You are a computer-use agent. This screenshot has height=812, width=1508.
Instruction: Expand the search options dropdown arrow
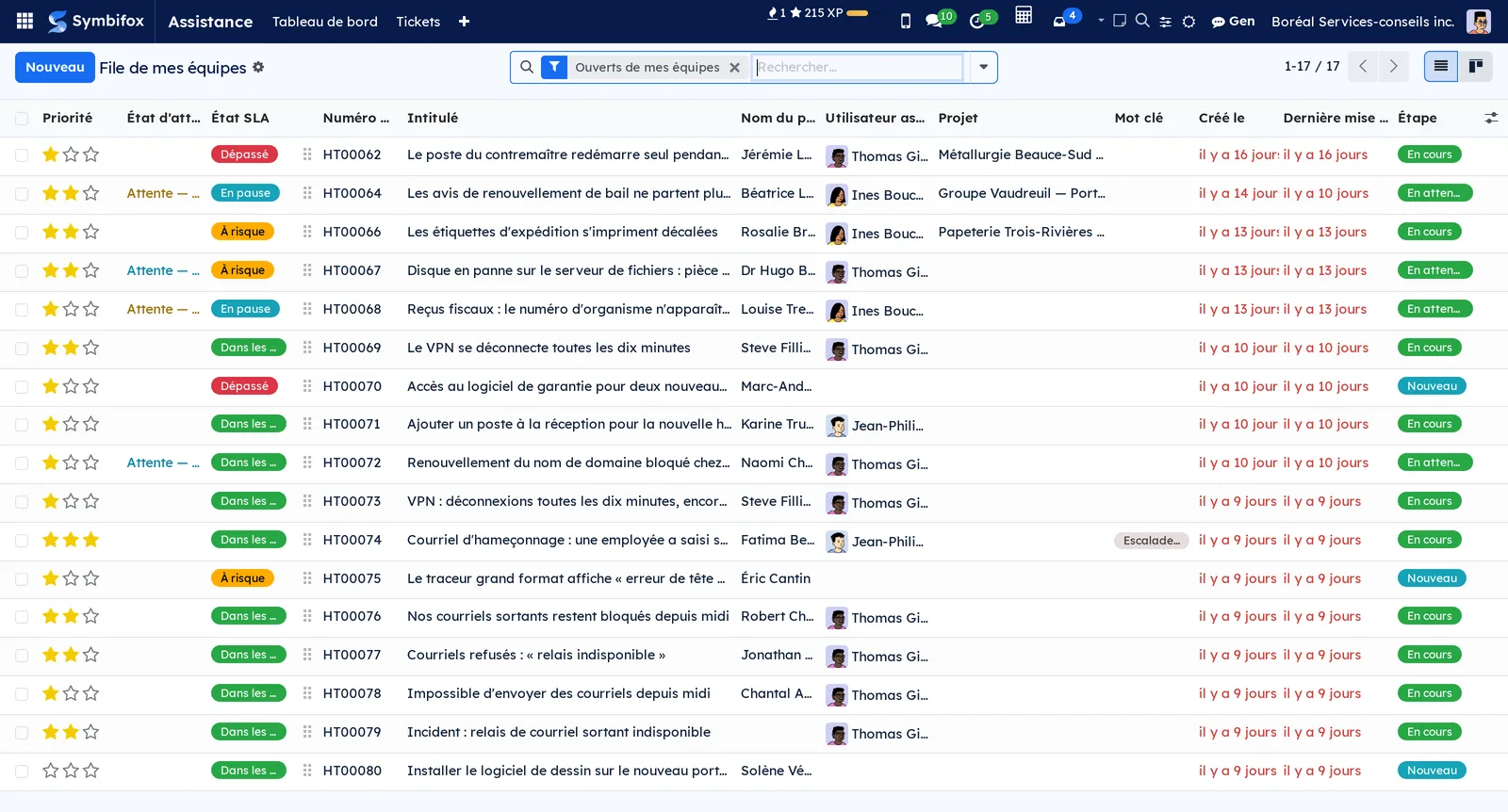coord(983,67)
